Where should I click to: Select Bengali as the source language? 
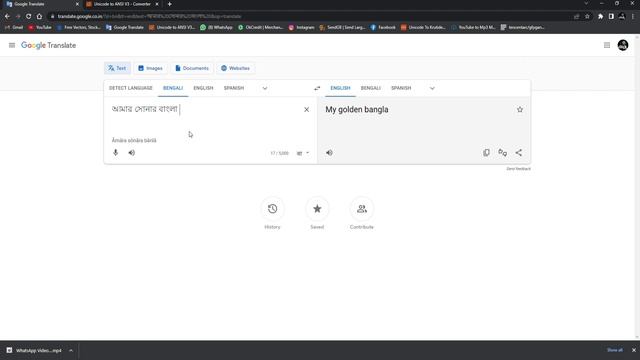(173, 88)
